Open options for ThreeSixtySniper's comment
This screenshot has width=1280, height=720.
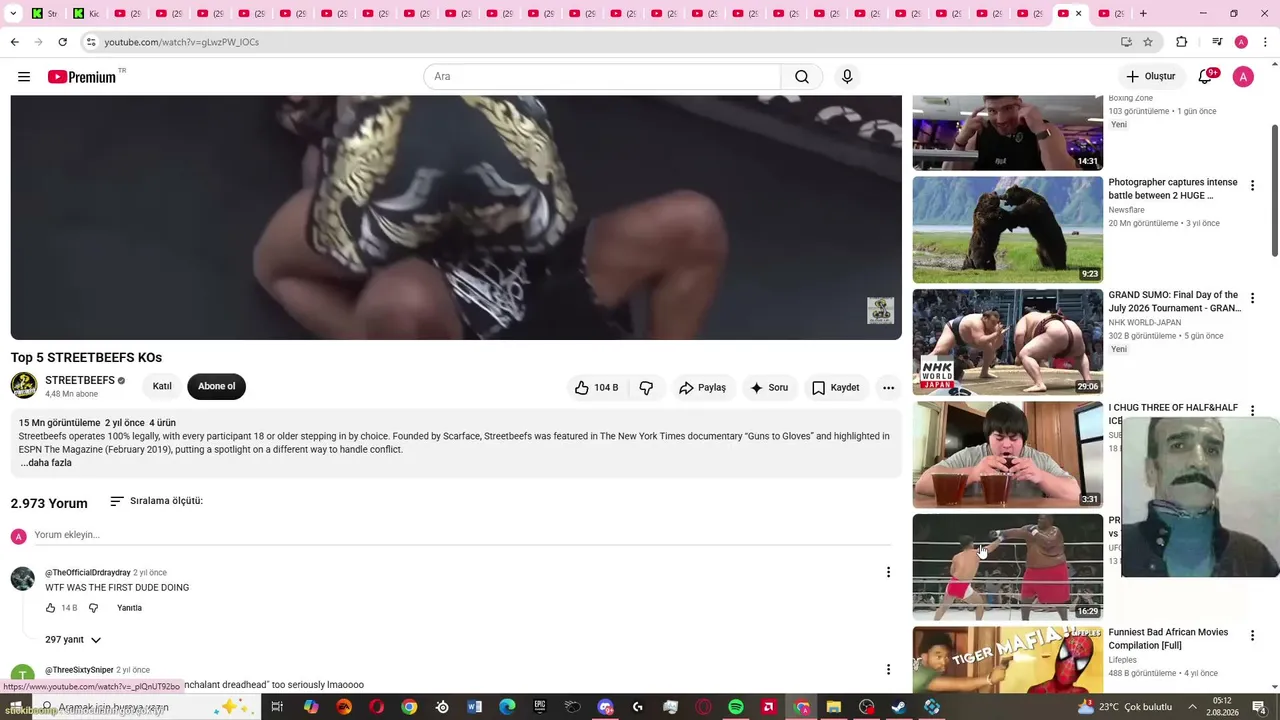pos(888,670)
